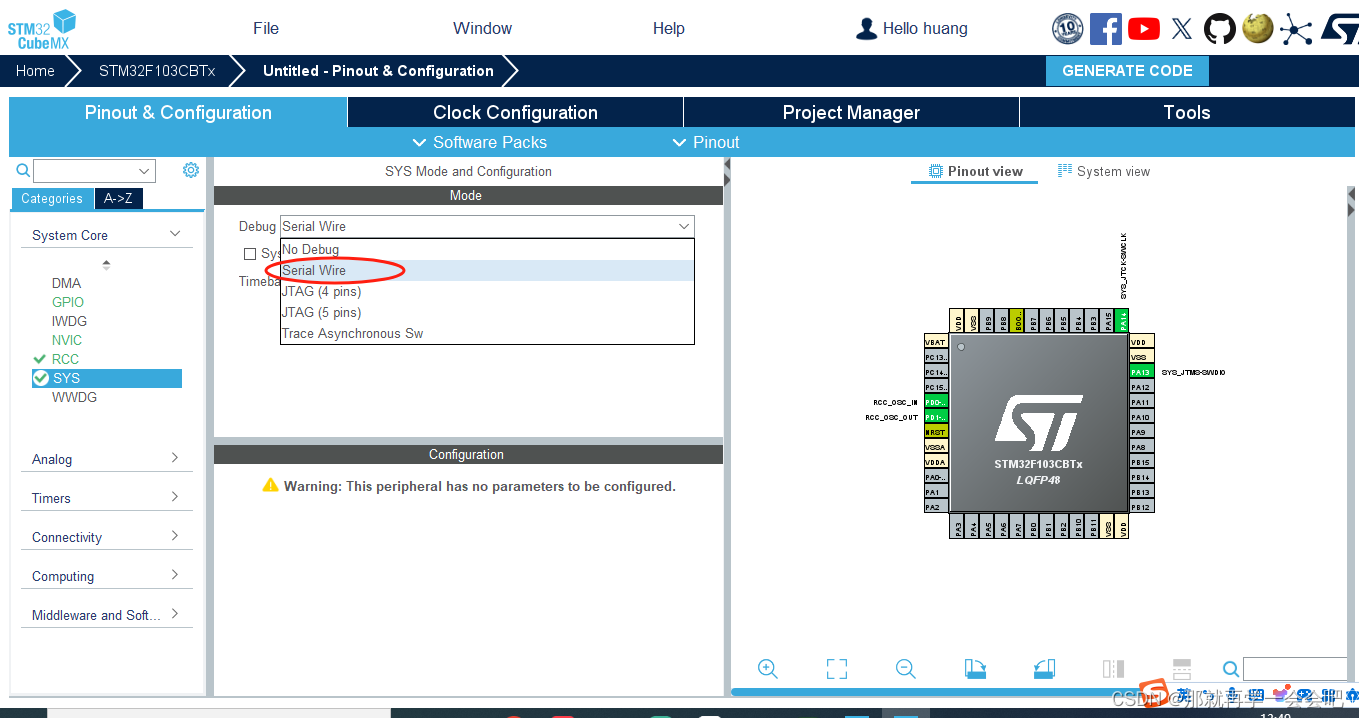Image resolution: width=1359 pixels, height=718 pixels.
Task: Open the settings gear in category panel
Action: click(x=191, y=170)
